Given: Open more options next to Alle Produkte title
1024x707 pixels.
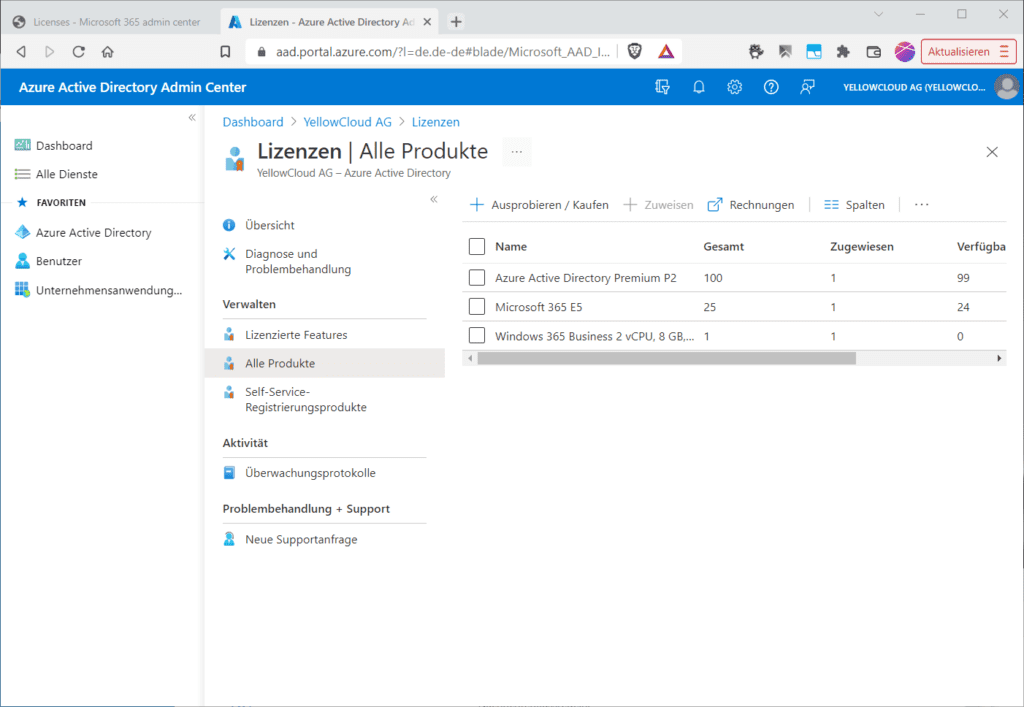Looking at the screenshot, I should [517, 151].
